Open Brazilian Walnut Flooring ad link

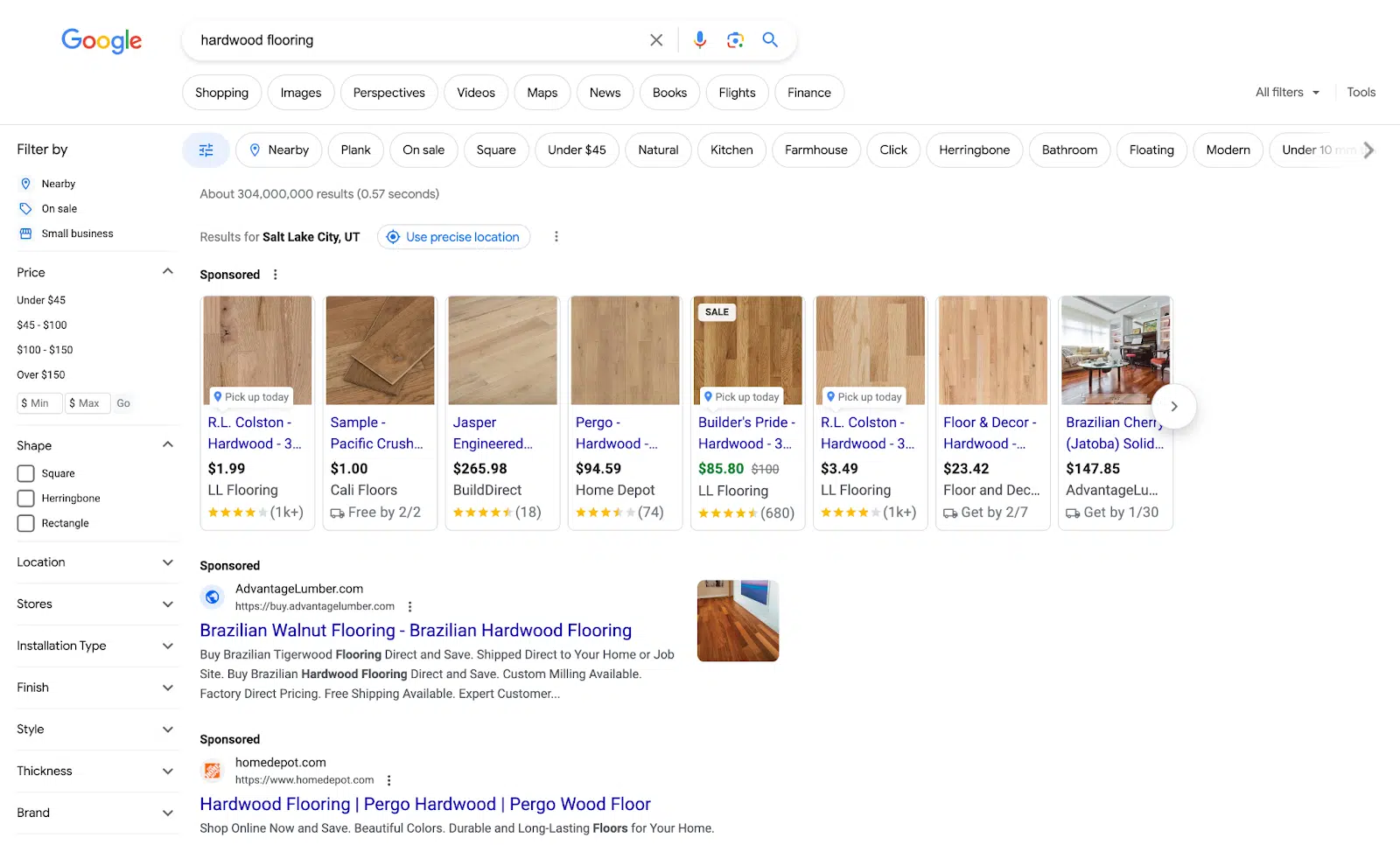coord(416,631)
